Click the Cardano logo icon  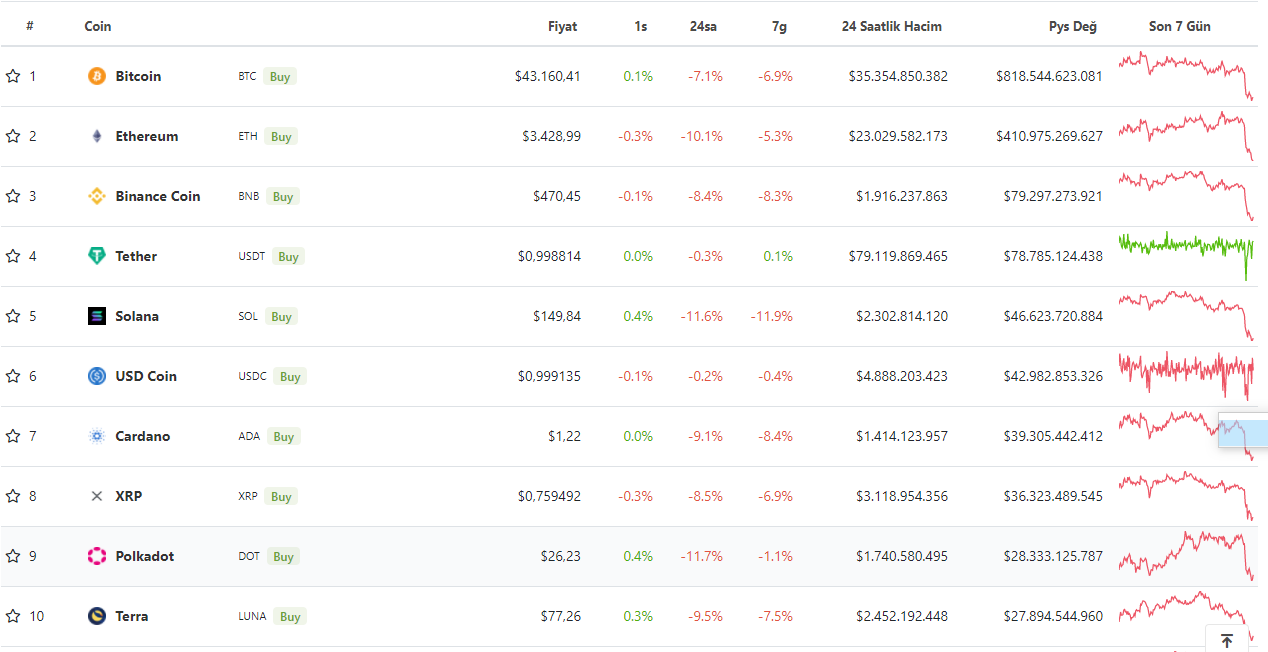click(97, 436)
